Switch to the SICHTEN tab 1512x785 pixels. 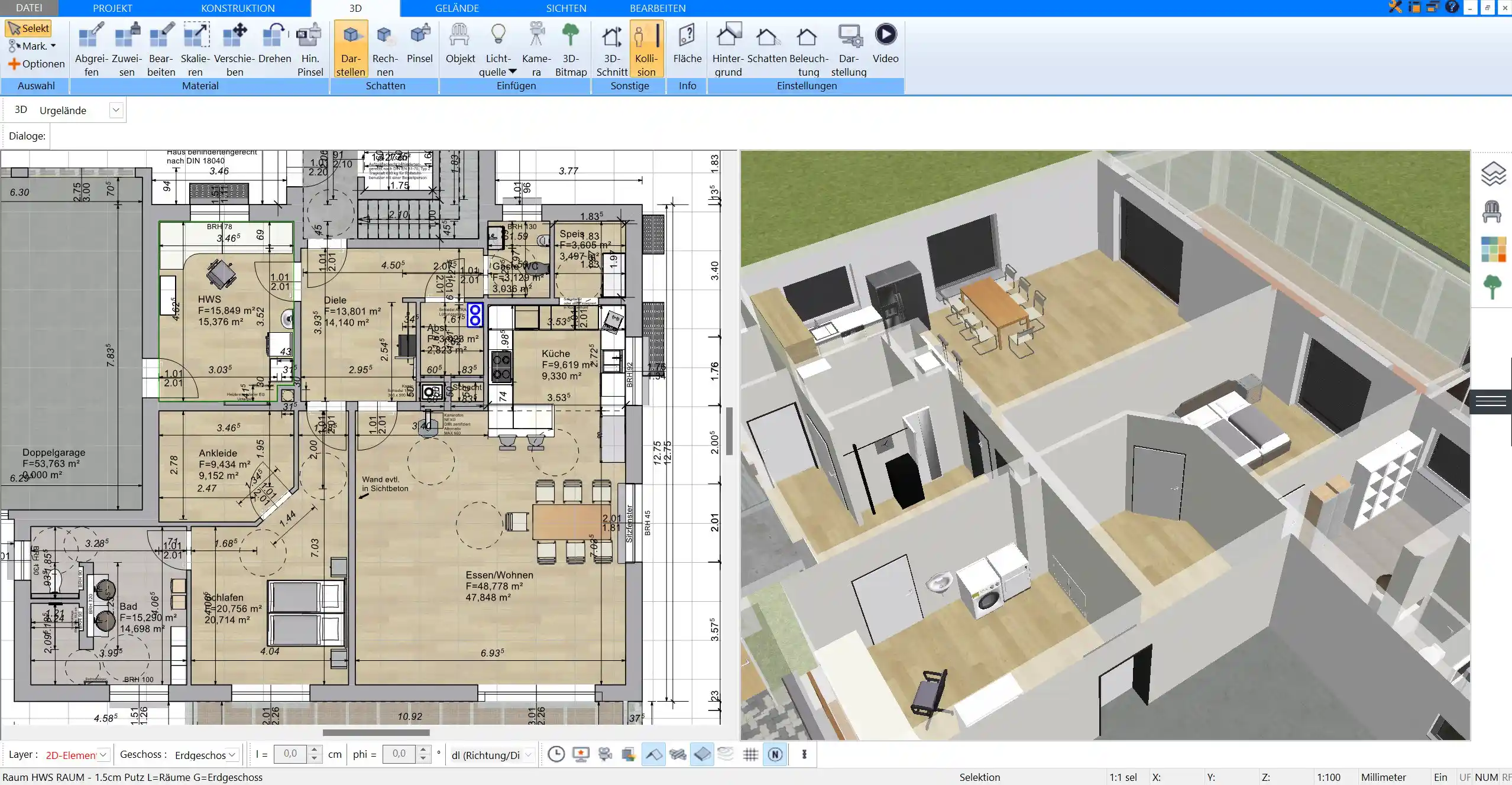pos(566,8)
